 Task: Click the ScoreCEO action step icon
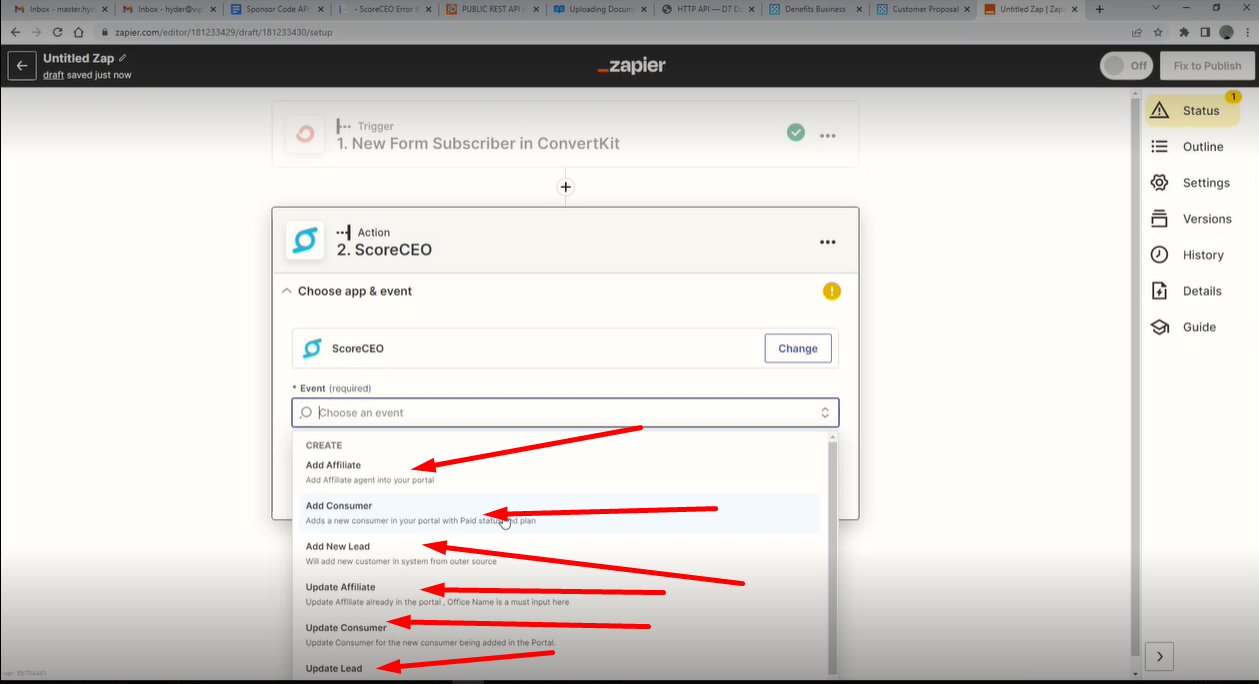click(305, 241)
